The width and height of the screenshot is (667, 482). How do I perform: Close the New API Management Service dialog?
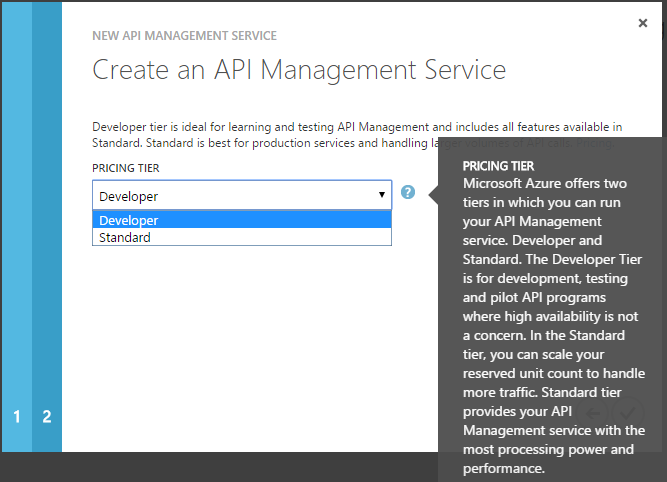(x=643, y=23)
